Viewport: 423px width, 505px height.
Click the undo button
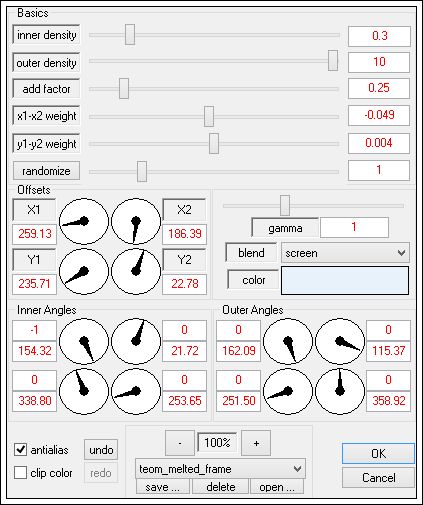pos(101,450)
